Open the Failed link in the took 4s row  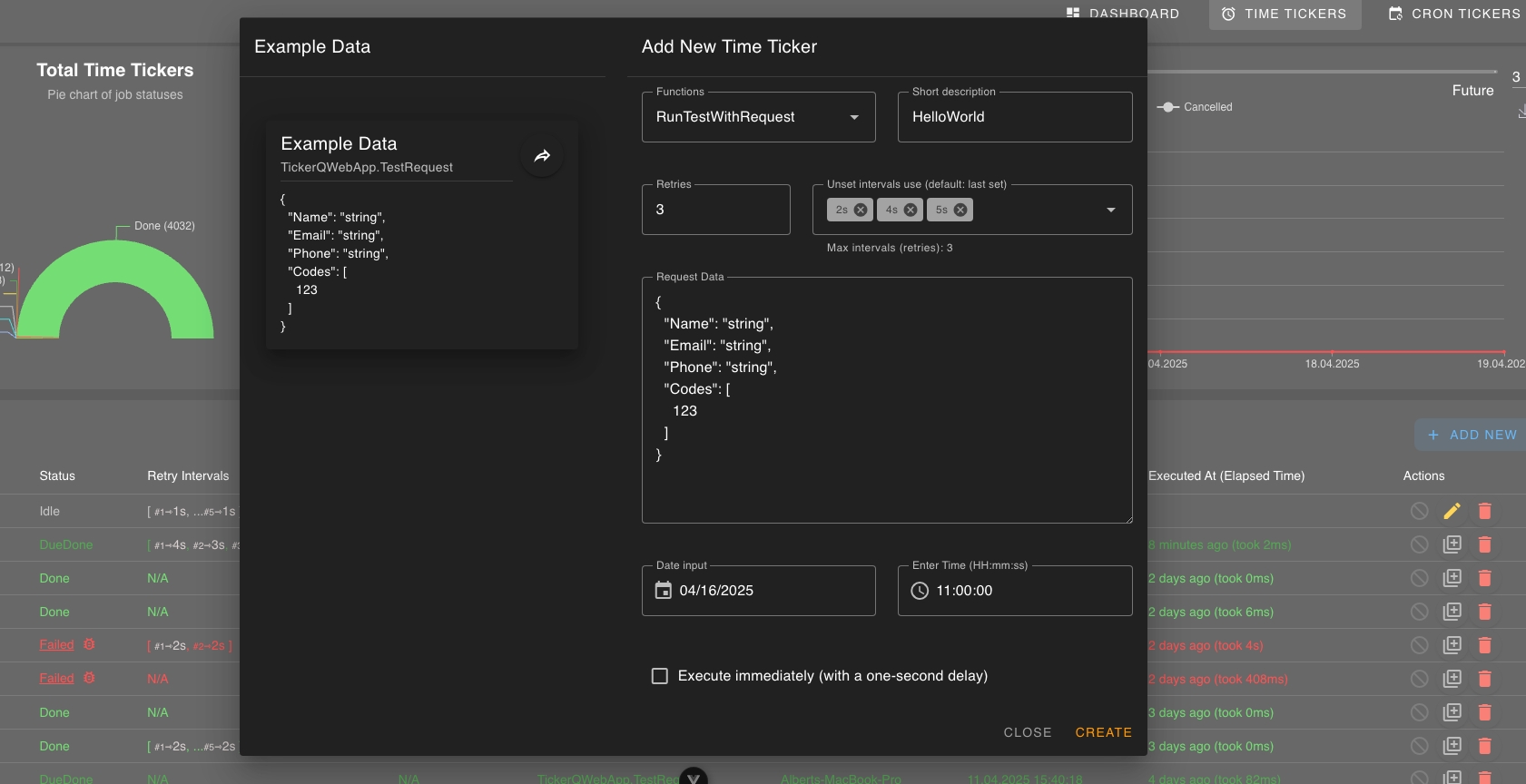tap(56, 645)
